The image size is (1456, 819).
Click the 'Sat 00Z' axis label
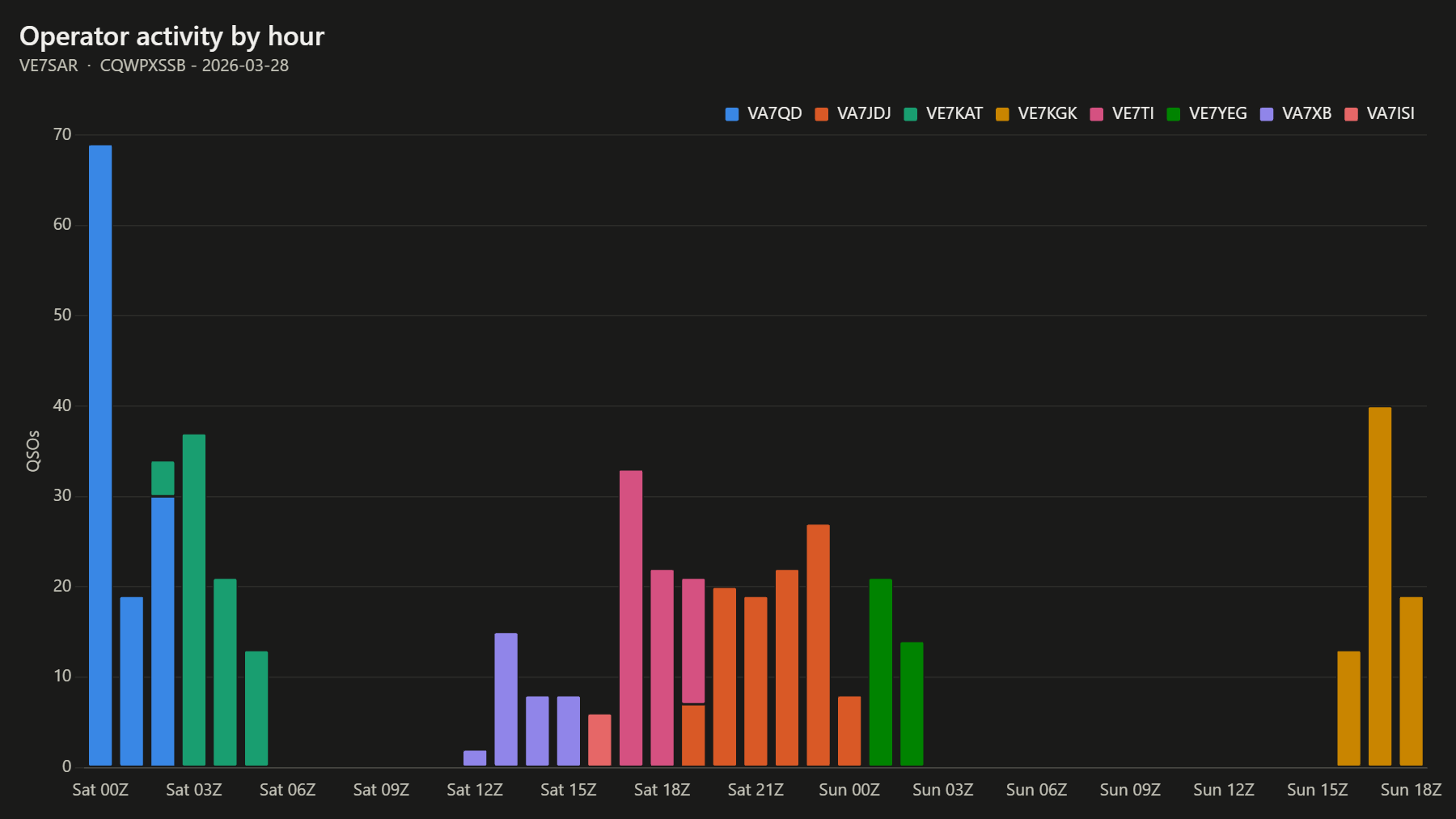point(100,790)
